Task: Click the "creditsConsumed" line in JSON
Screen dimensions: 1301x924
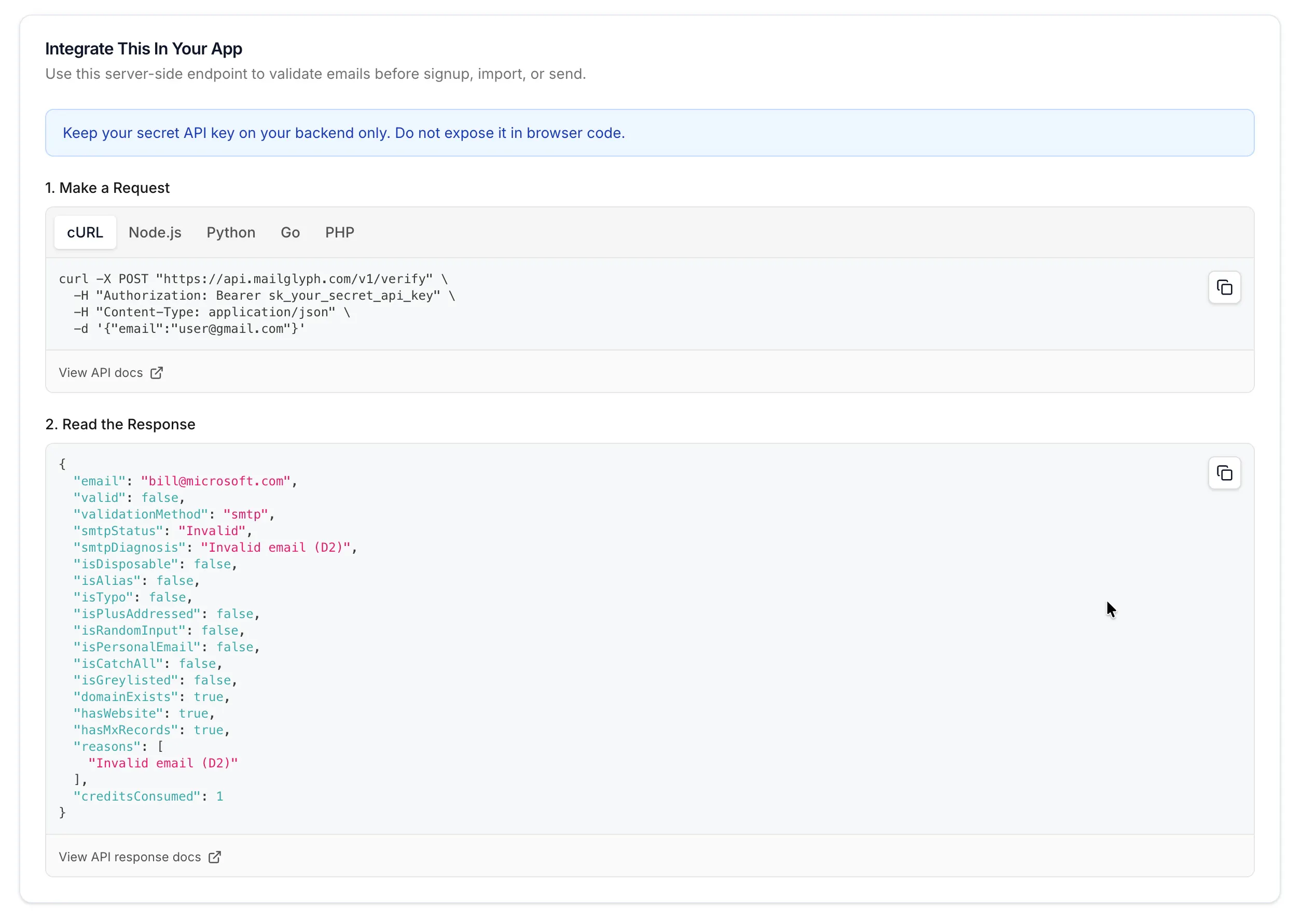Action: (148, 796)
